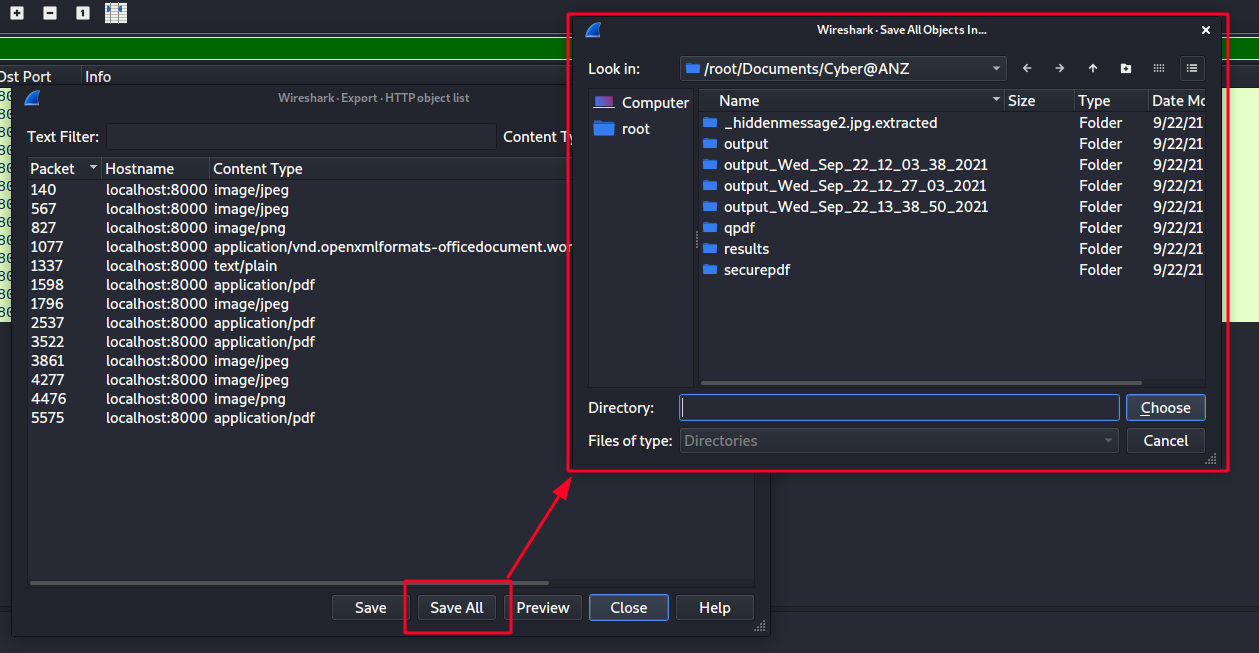Click the Wireshark fin icon in the Export dialog title

point(32,98)
